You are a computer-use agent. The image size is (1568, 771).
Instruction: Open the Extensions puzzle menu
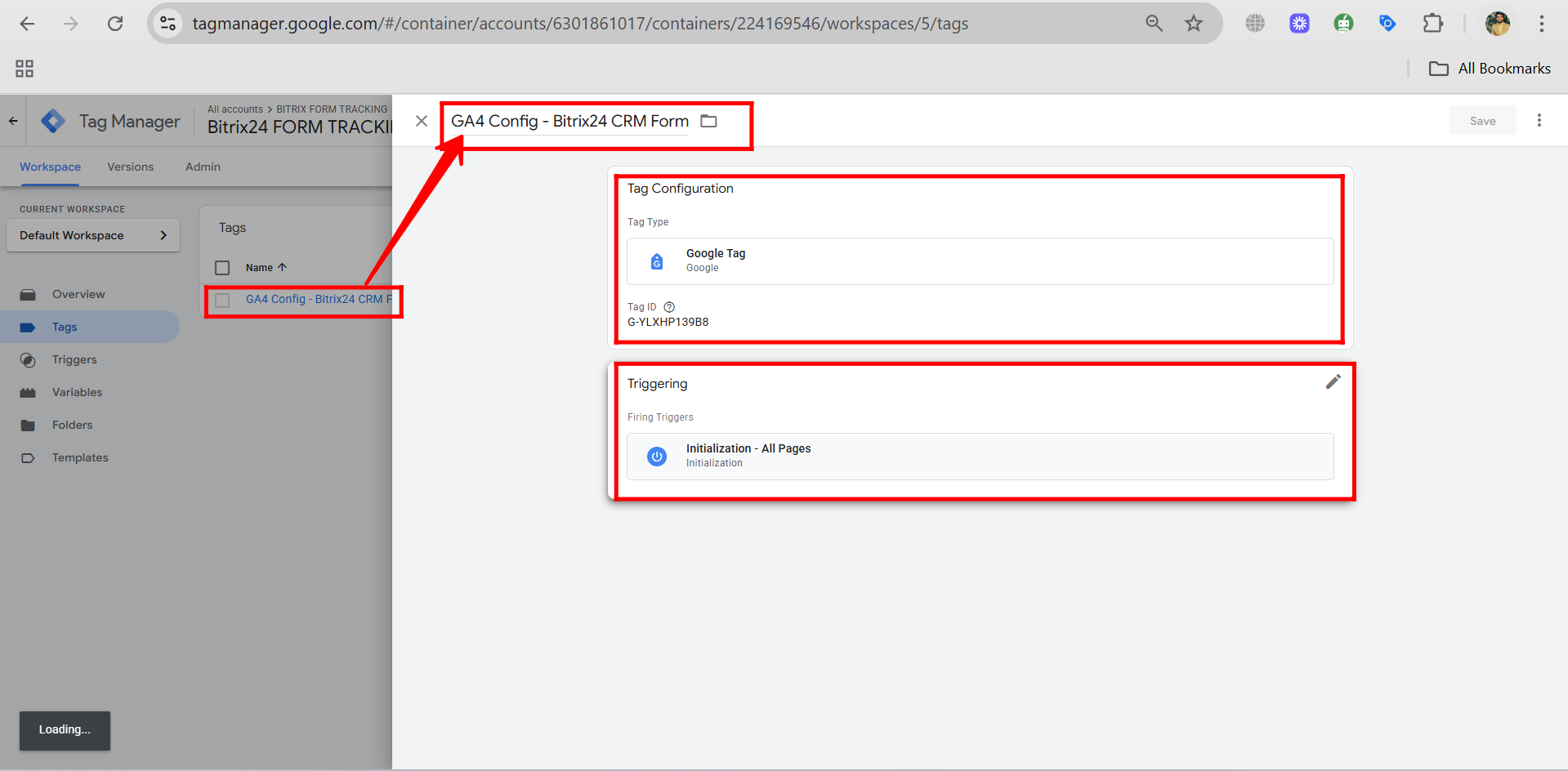1432,24
